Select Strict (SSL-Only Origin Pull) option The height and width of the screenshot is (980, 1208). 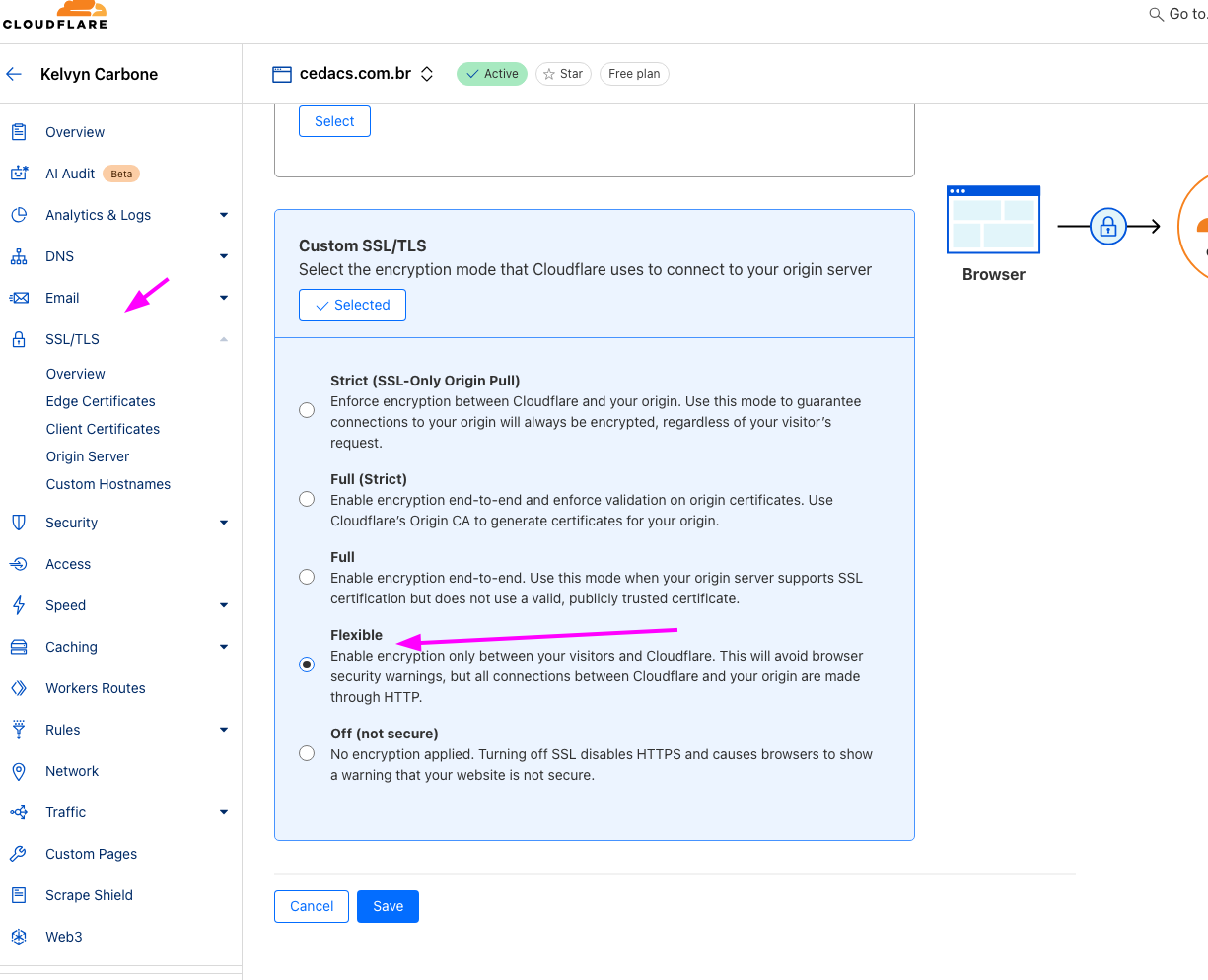coord(307,410)
